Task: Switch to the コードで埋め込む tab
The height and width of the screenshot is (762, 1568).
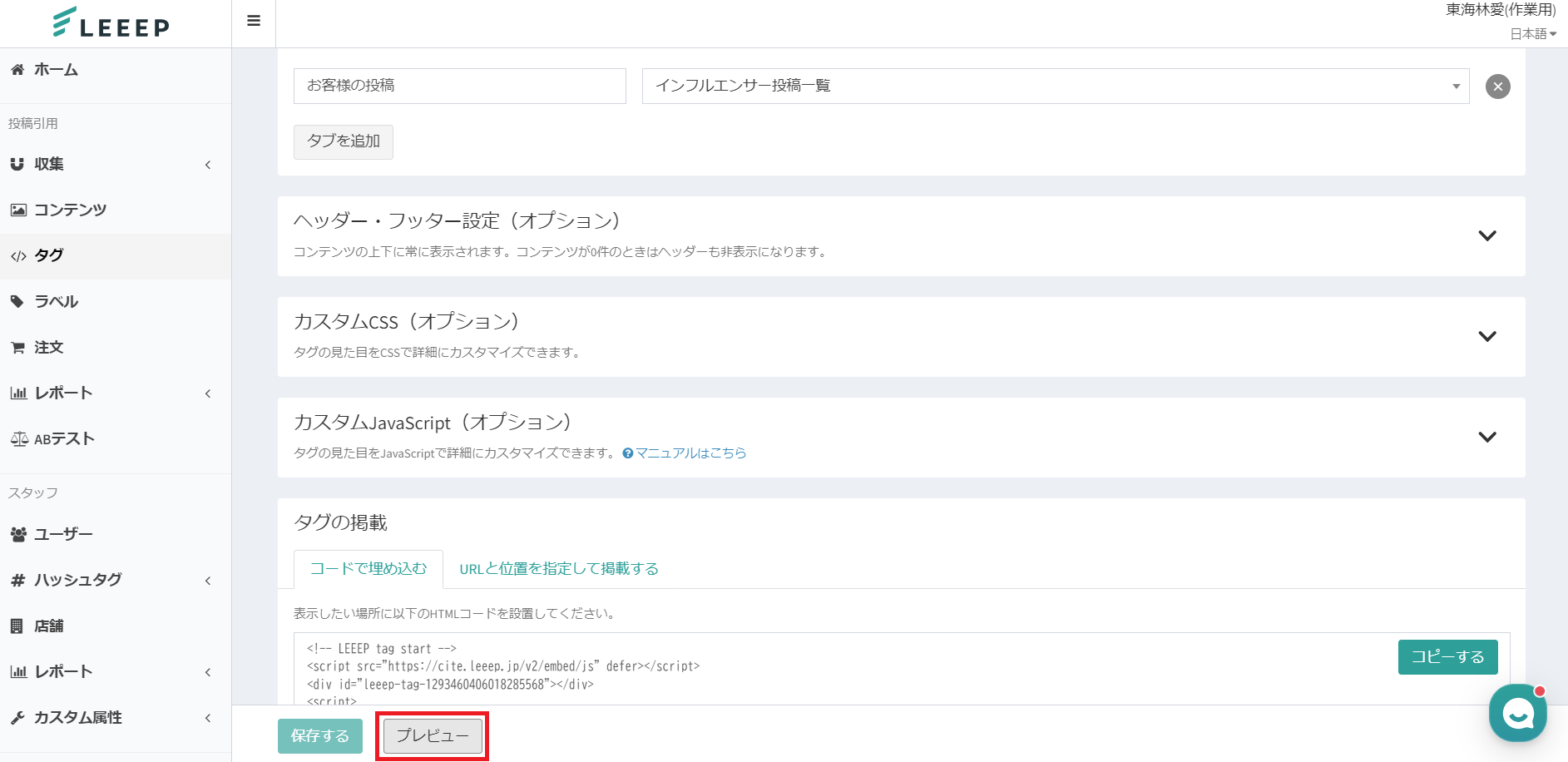Action: [x=369, y=569]
